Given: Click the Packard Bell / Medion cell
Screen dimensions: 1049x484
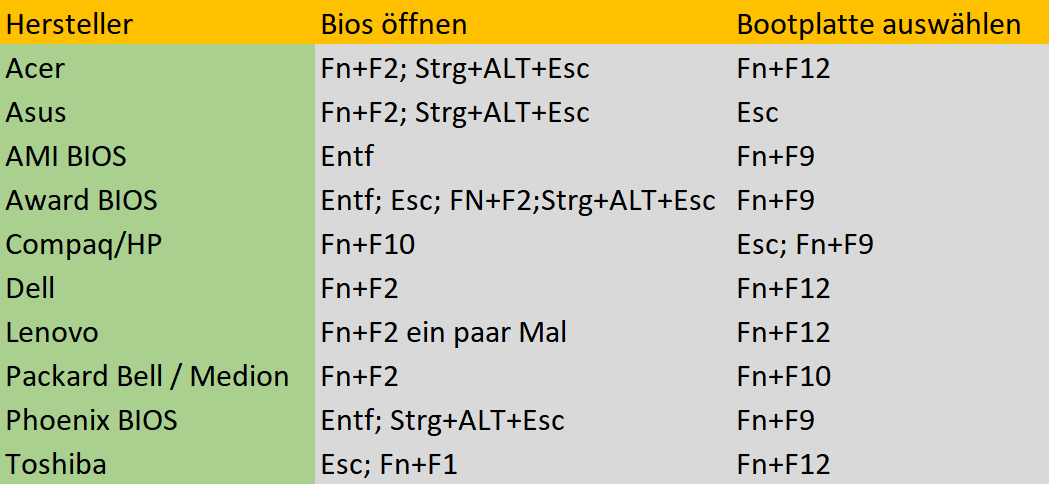Looking at the screenshot, I should coord(147,376).
